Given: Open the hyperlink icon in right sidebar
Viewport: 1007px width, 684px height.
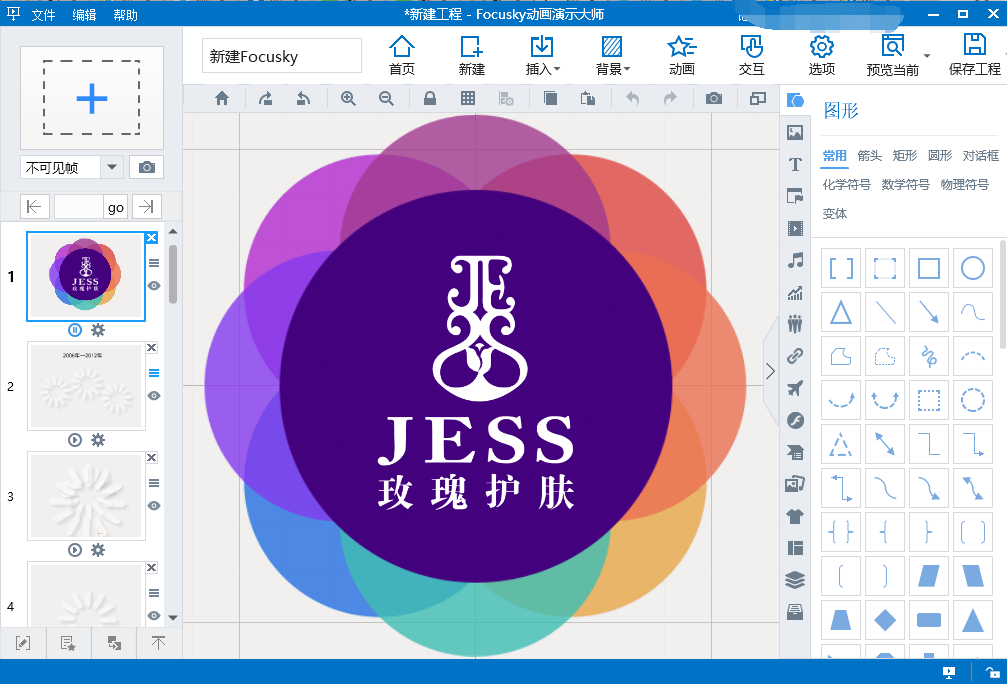Looking at the screenshot, I should [x=795, y=355].
